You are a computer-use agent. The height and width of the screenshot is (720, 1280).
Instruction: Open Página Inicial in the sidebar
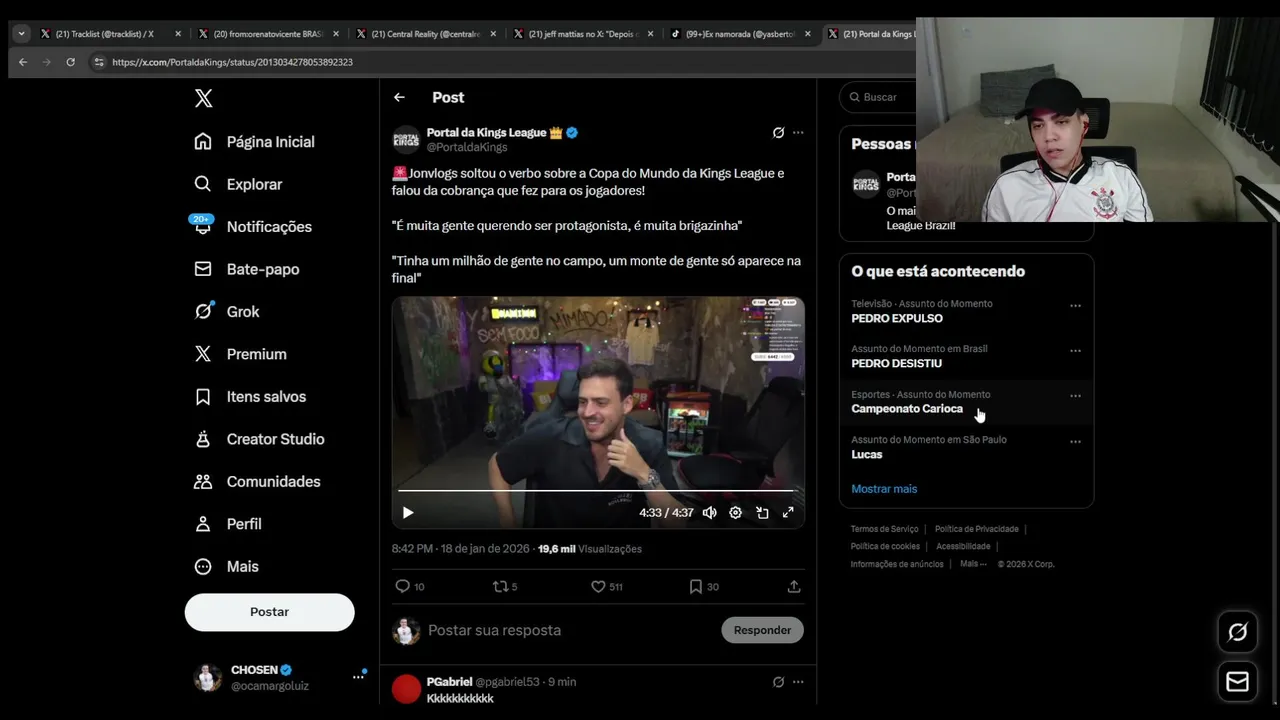255,142
